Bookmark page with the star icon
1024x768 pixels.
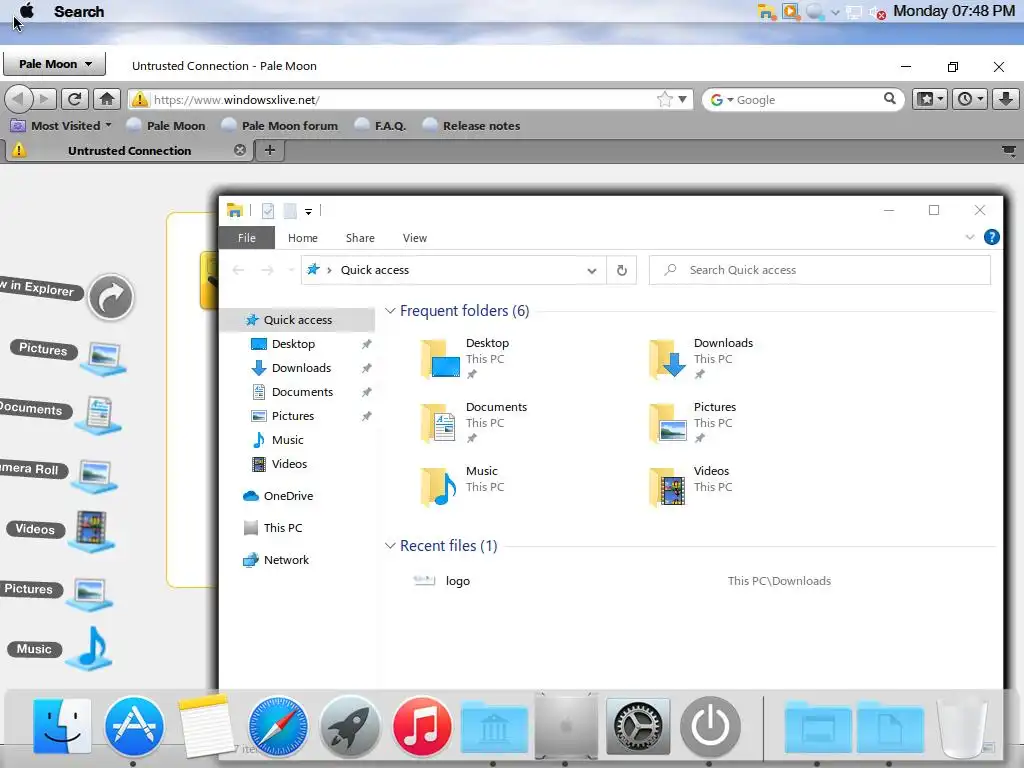coord(665,99)
